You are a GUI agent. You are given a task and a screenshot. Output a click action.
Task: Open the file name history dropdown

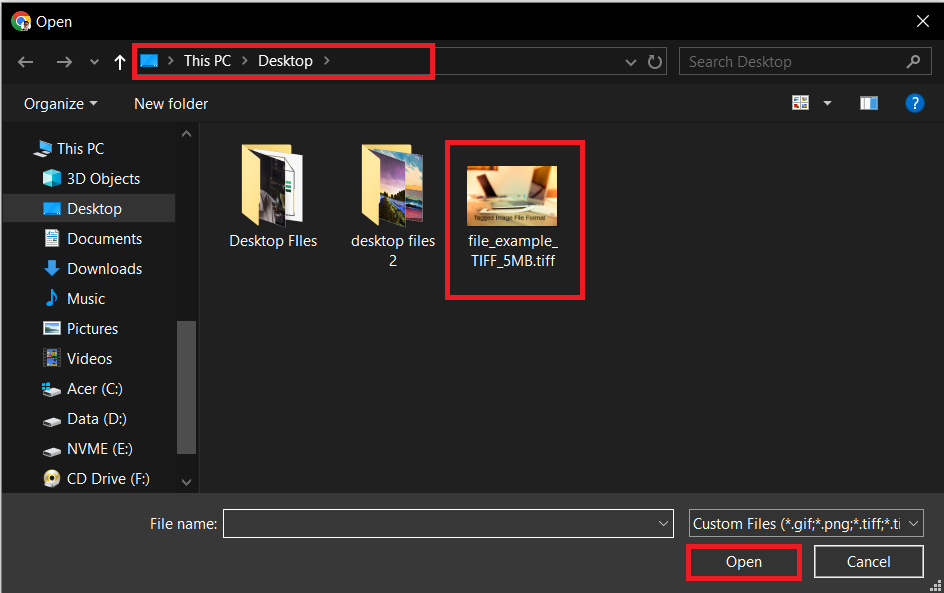(x=662, y=523)
